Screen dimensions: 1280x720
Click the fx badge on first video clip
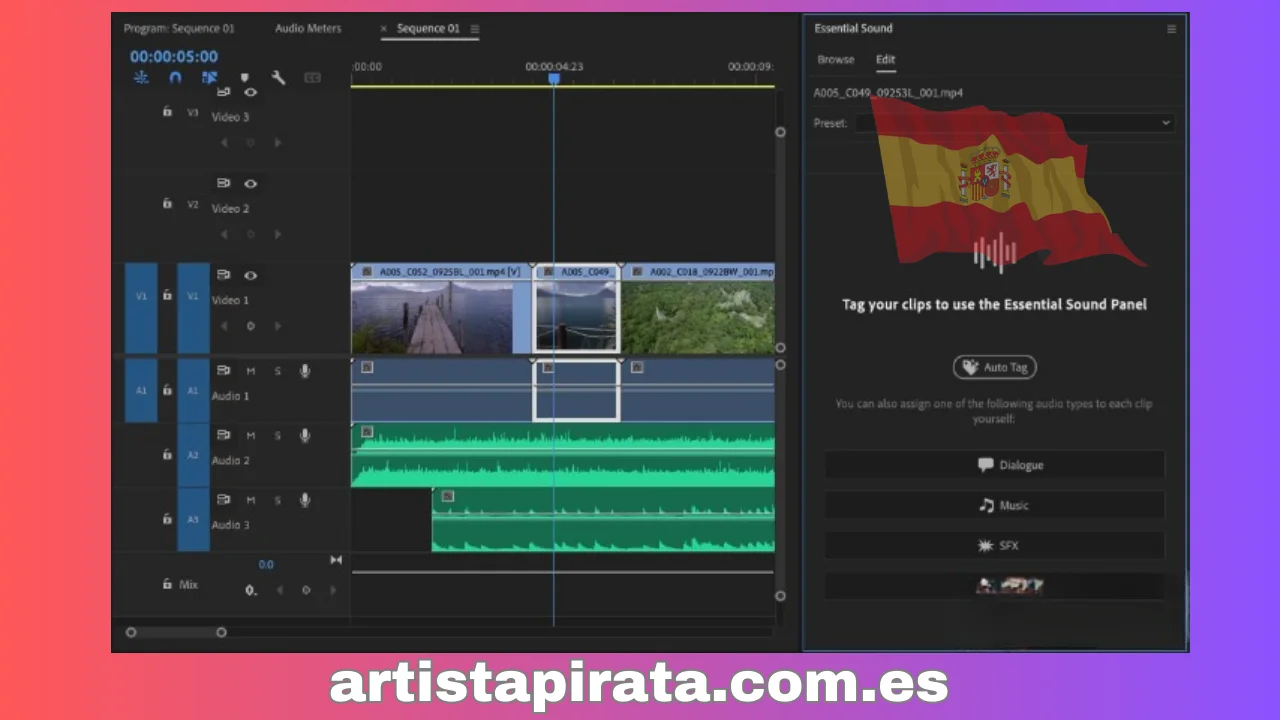pos(367,271)
